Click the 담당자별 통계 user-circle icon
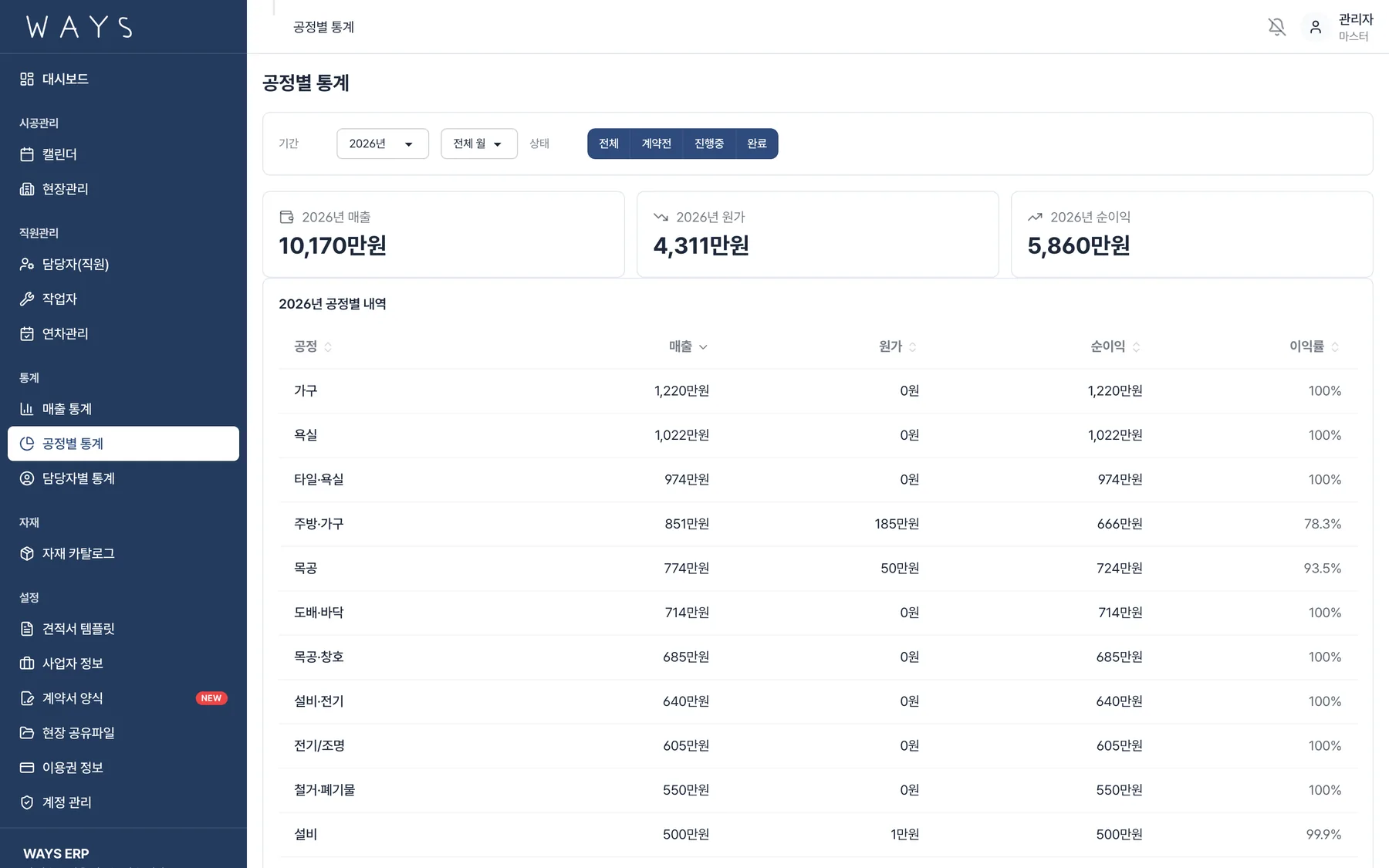 point(27,478)
